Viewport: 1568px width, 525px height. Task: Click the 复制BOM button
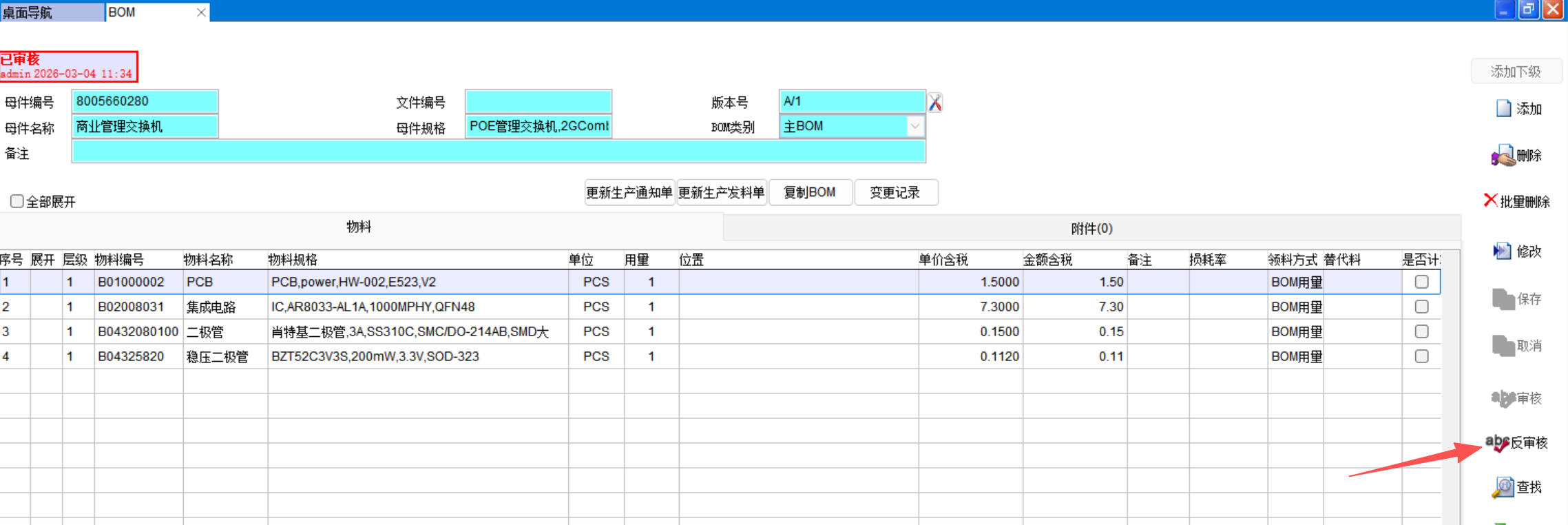click(810, 193)
